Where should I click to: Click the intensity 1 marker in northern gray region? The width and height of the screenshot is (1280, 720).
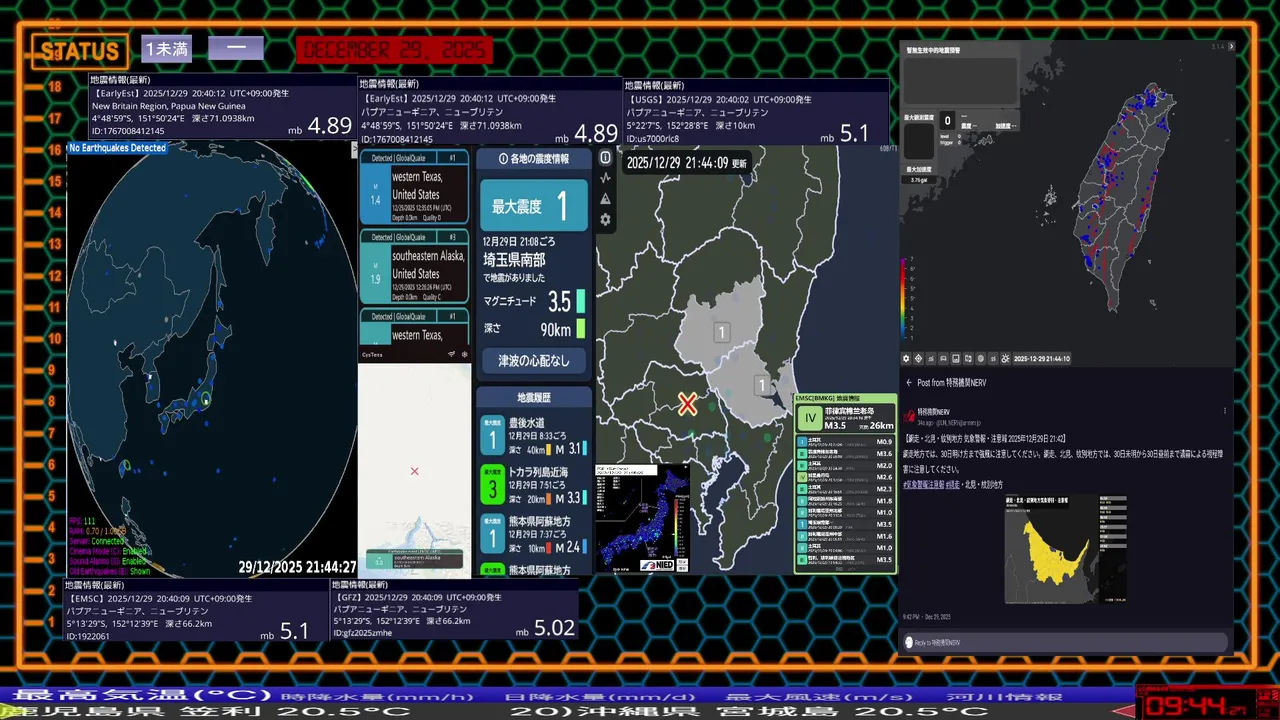[x=721, y=332]
